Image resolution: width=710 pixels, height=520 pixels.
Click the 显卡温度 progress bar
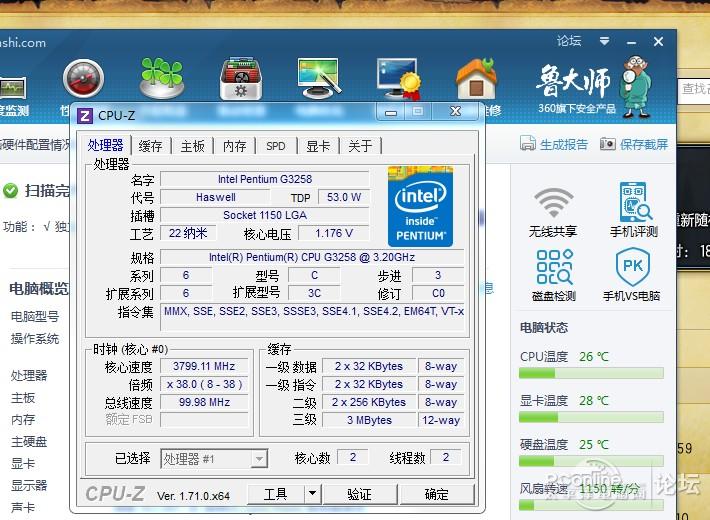(x=591, y=417)
